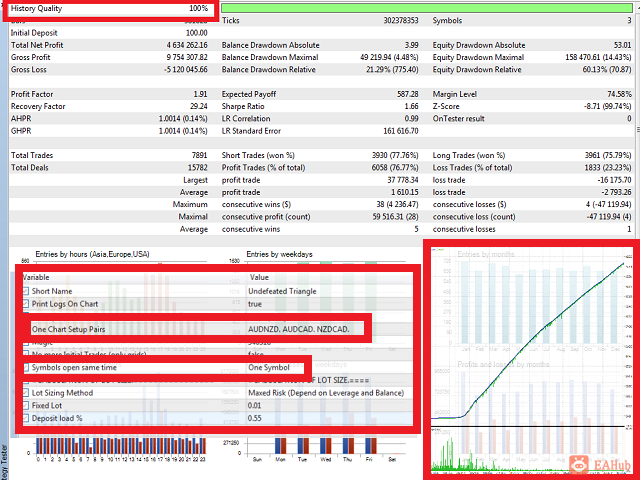640x480 pixels.
Task: Select Long Trades (won %) value 3961 (75.79%)
Action: point(608,155)
